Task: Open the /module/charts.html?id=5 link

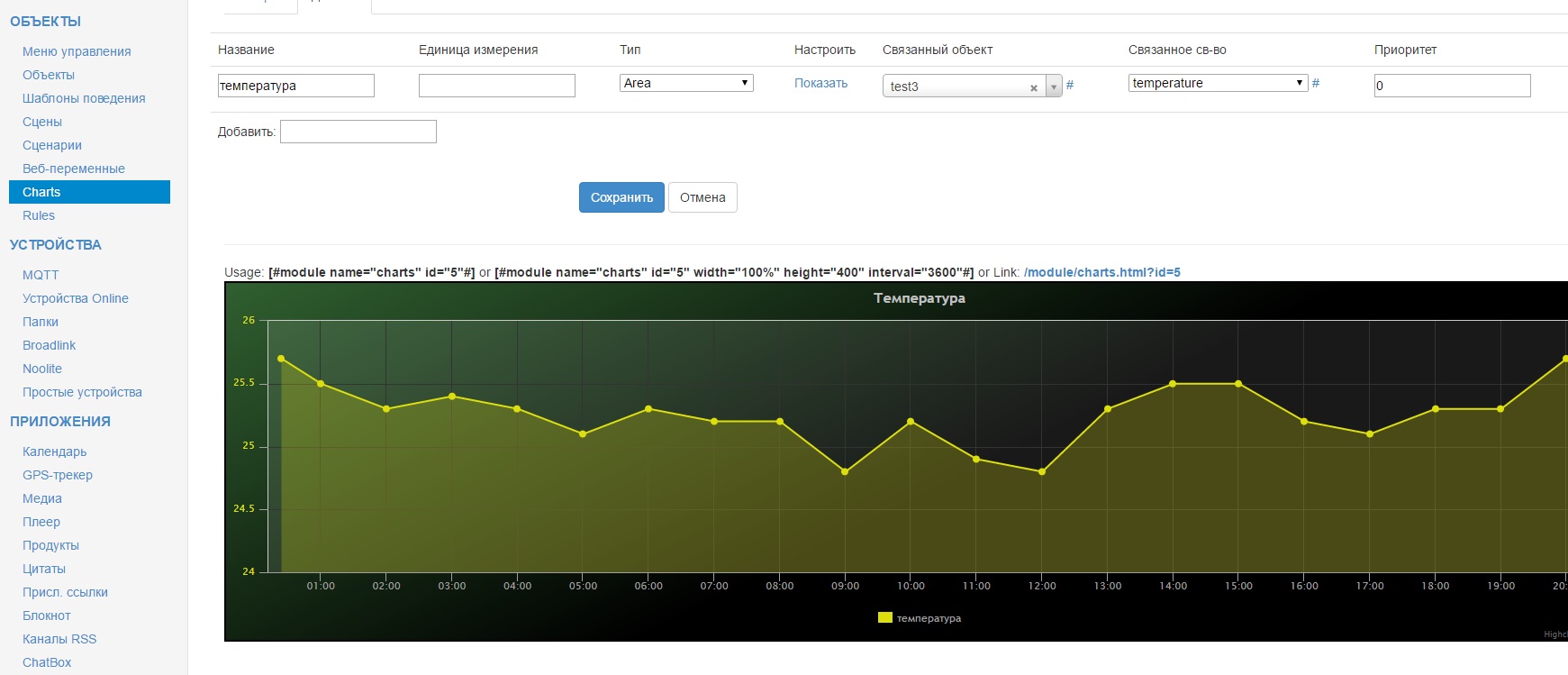Action: point(1101,272)
